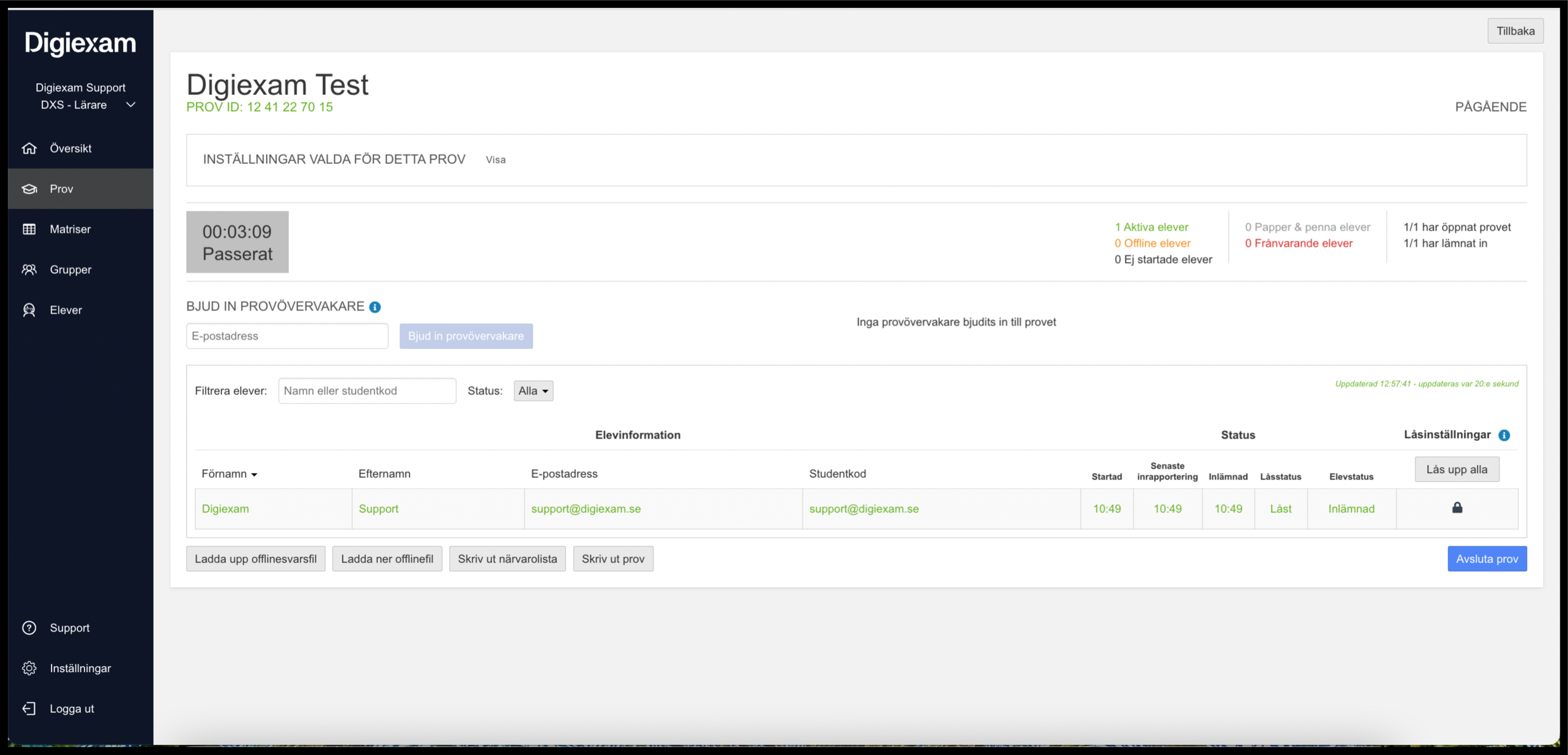This screenshot has width=1568, height=755.
Task: Click the Startad column header
Action: coord(1106,477)
